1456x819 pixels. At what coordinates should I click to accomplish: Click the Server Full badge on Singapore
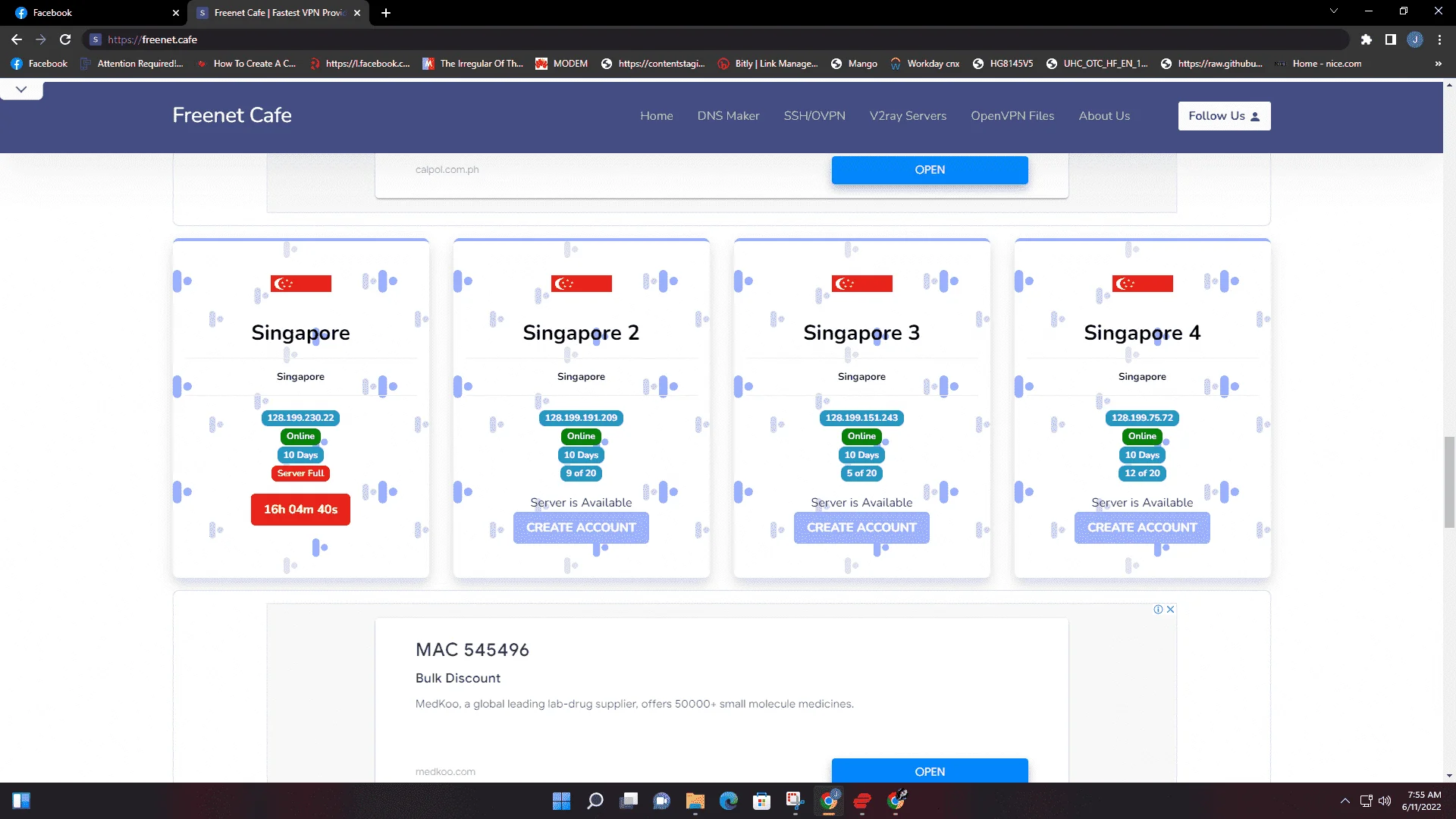[x=300, y=473]
